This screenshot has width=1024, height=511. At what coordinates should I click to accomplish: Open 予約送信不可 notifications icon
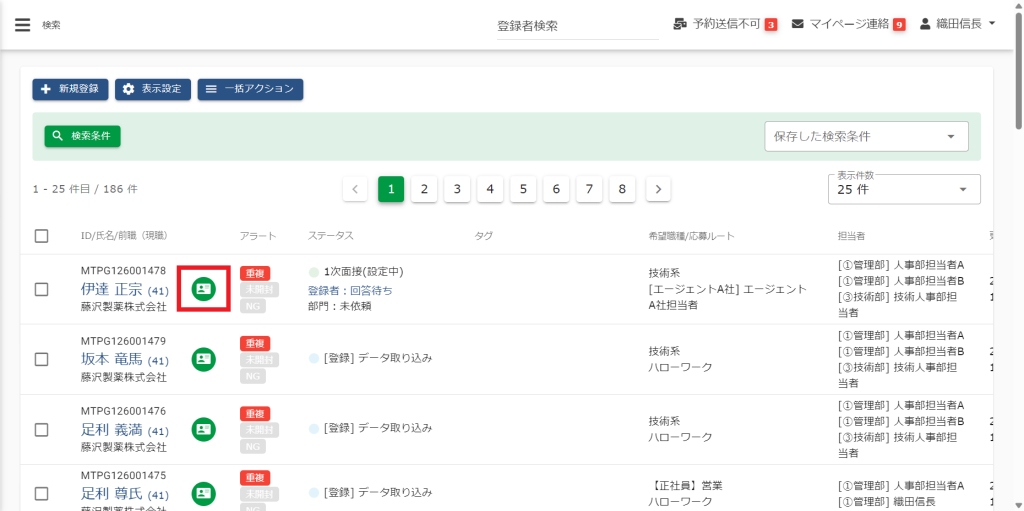[682, 24]
